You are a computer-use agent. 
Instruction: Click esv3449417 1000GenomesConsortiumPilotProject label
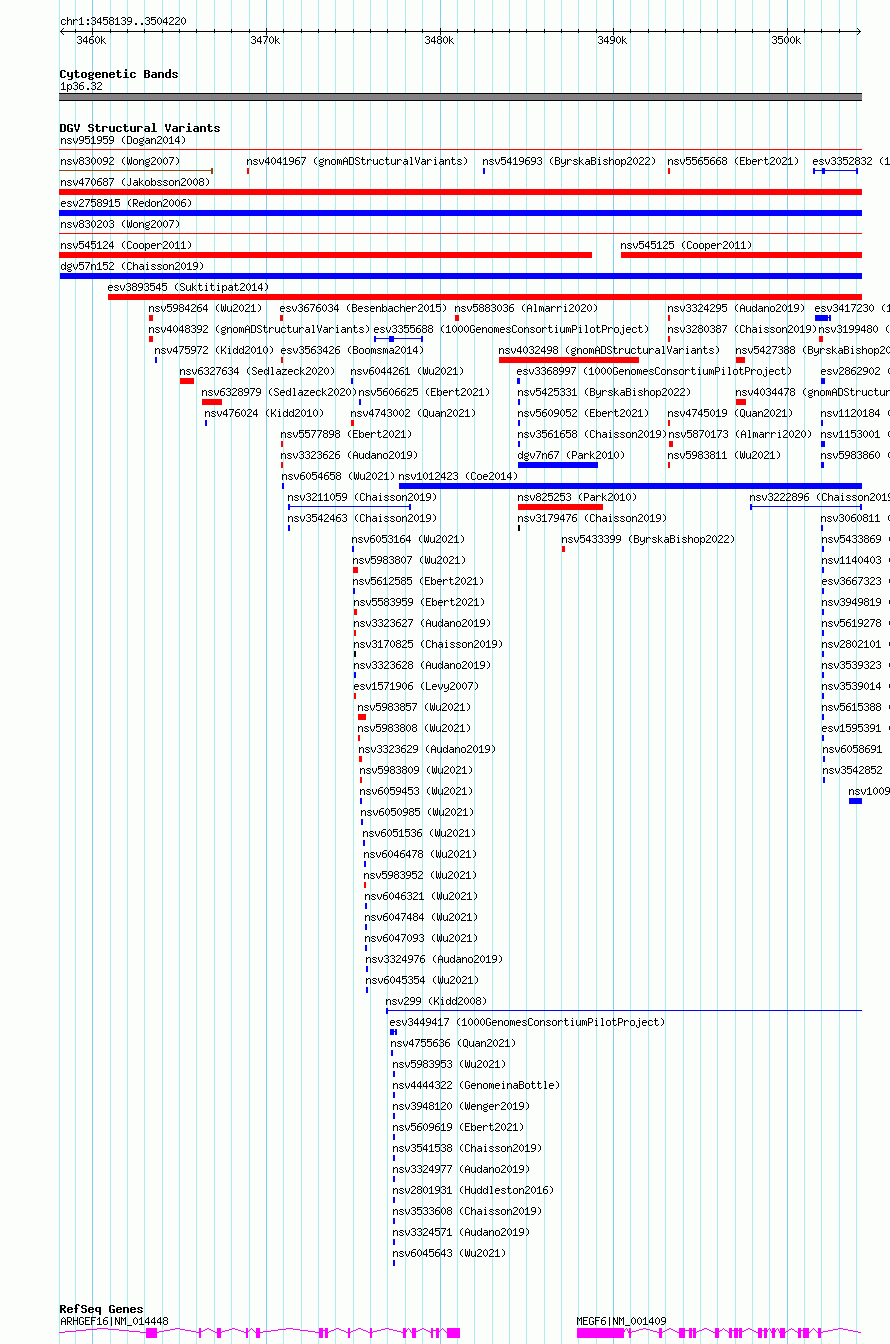[527, 1022]
